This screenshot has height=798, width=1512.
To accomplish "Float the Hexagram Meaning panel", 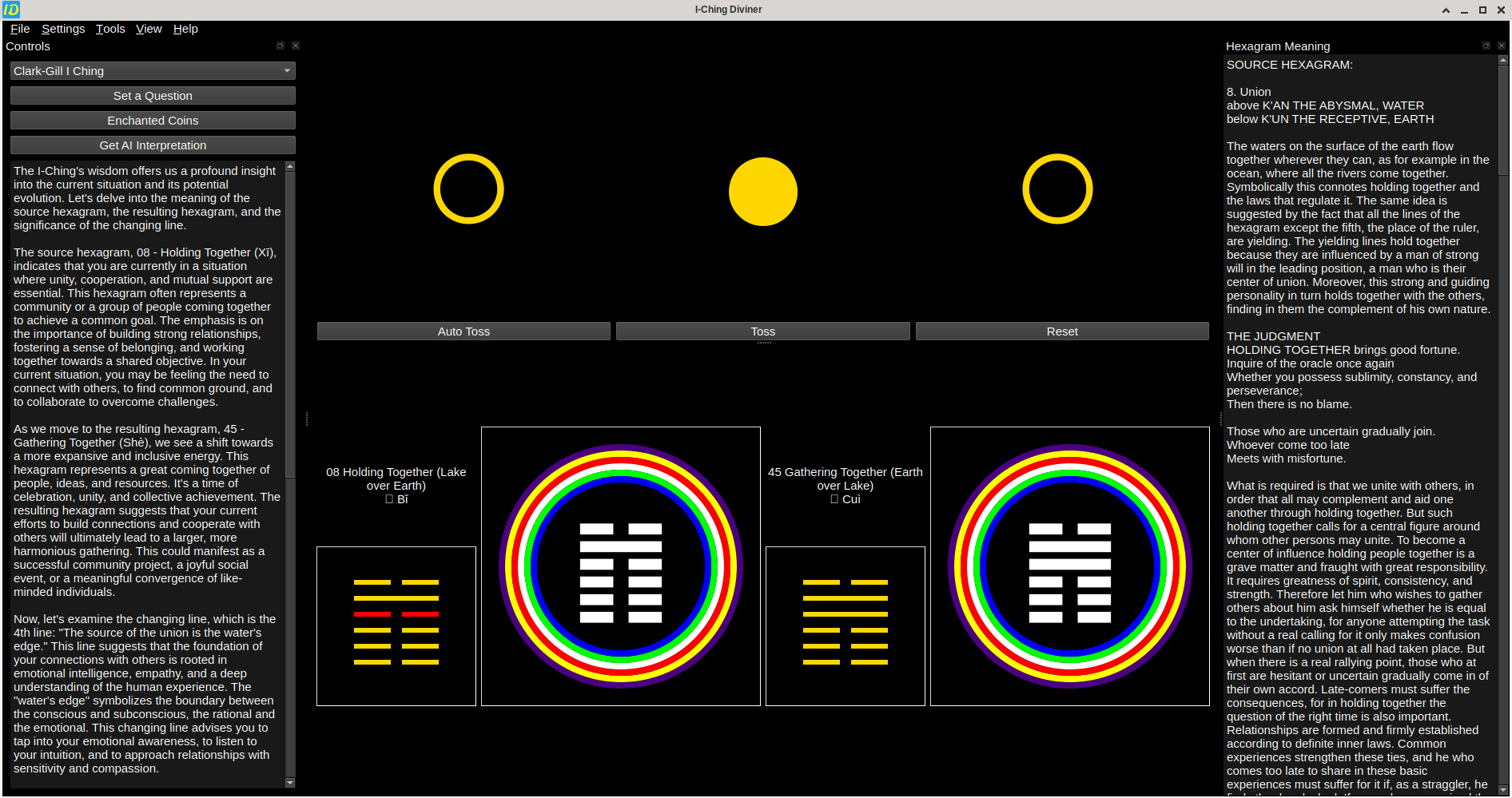I will (x=1486, y=46).
